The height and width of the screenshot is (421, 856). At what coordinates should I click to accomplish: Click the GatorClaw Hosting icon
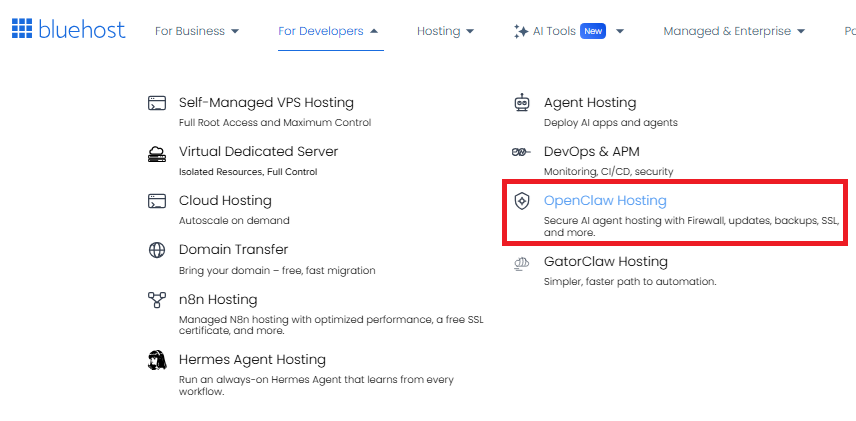pos(521,263)
